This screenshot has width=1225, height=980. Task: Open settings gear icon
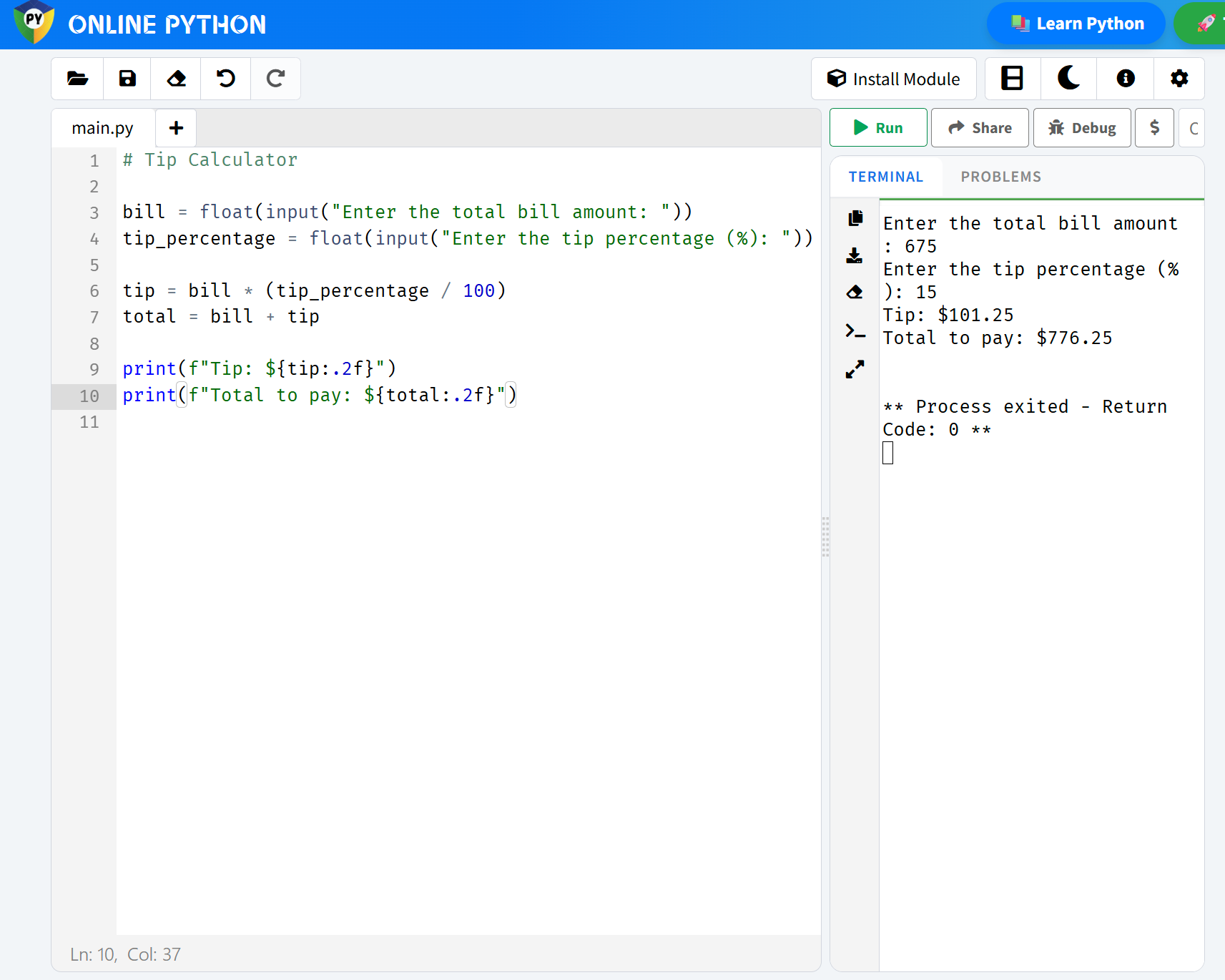(1179, 78)
